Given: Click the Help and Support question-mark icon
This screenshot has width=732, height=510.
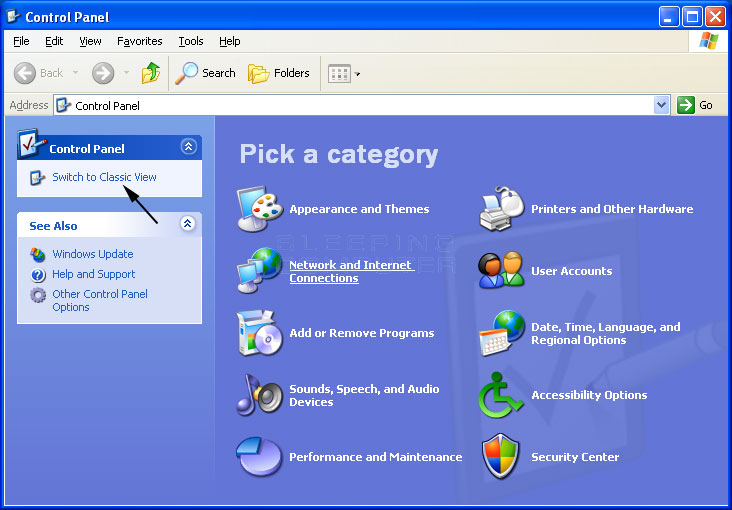Looking at the screenshot, I should (38, 275).
